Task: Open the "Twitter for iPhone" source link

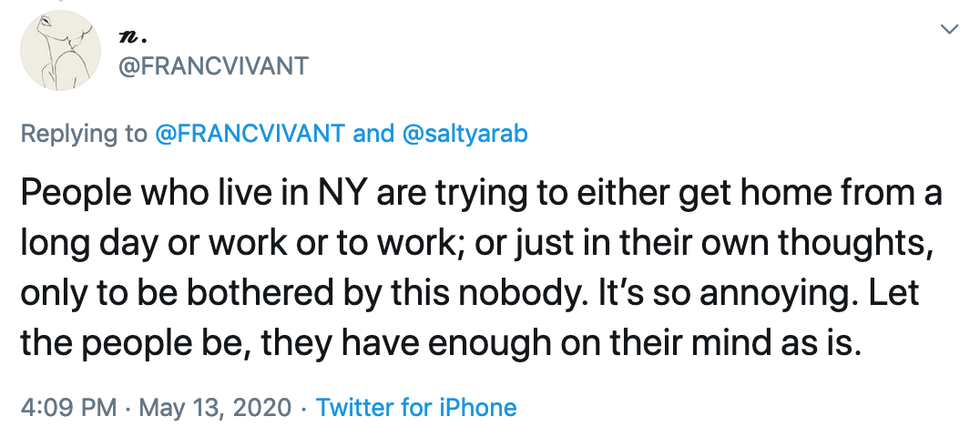Action: point(416,407)
